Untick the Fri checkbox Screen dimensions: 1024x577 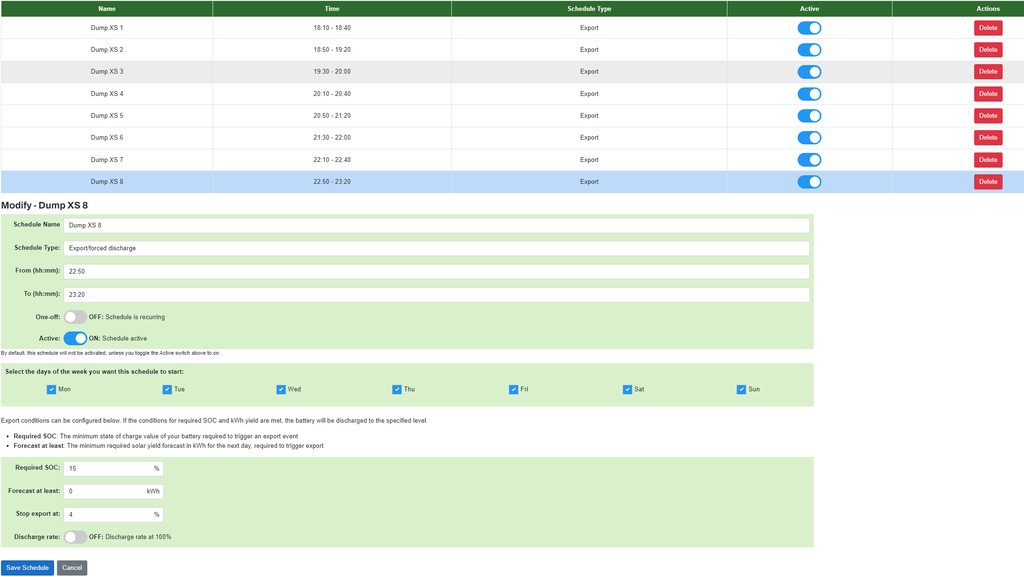click(x=513, y=389)
